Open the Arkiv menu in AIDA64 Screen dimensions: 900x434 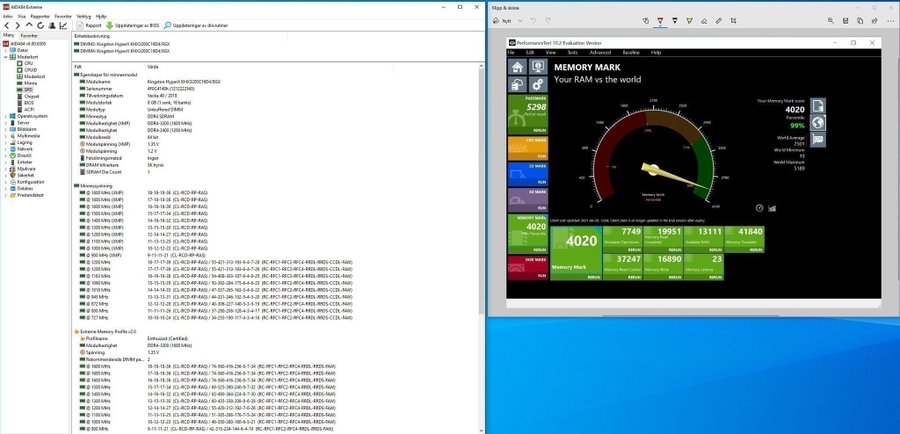[8, 17]
